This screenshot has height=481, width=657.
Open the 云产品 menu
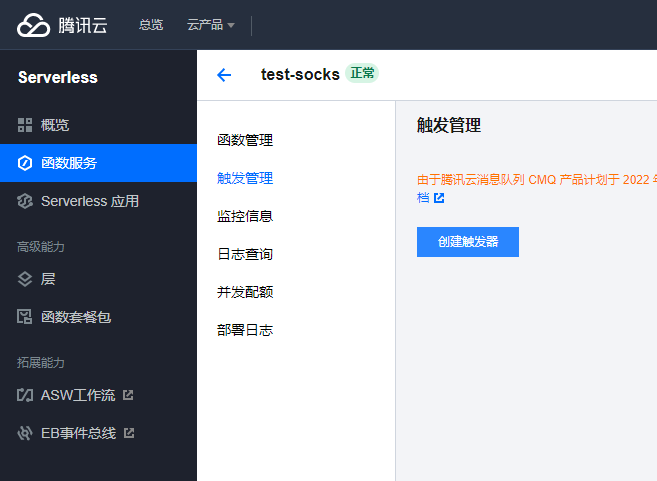(x=210, y=25)
